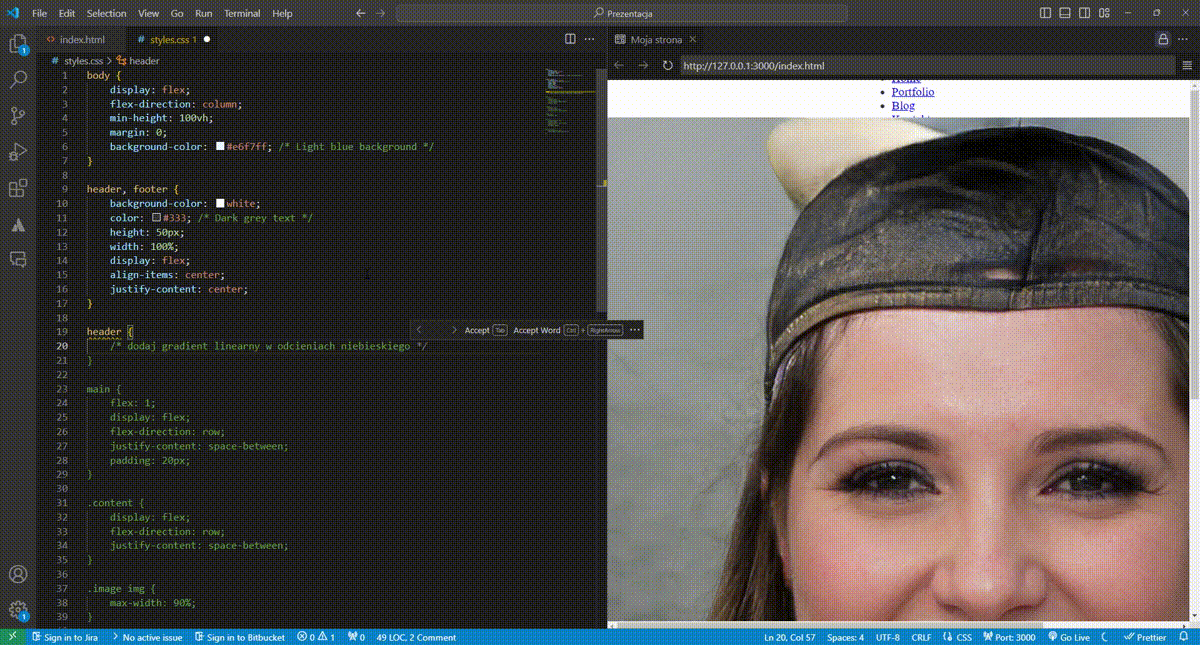Show next inline suggestion arrow

453,330
